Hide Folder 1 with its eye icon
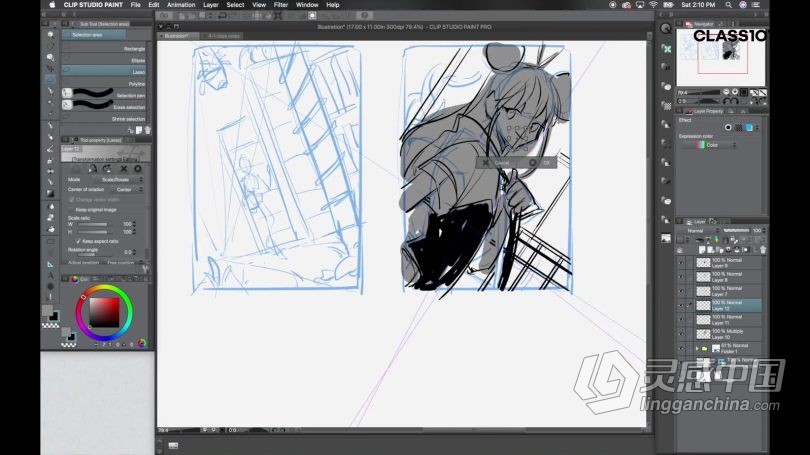The width and height of the screenshot is (810, 455). point(681,349)
